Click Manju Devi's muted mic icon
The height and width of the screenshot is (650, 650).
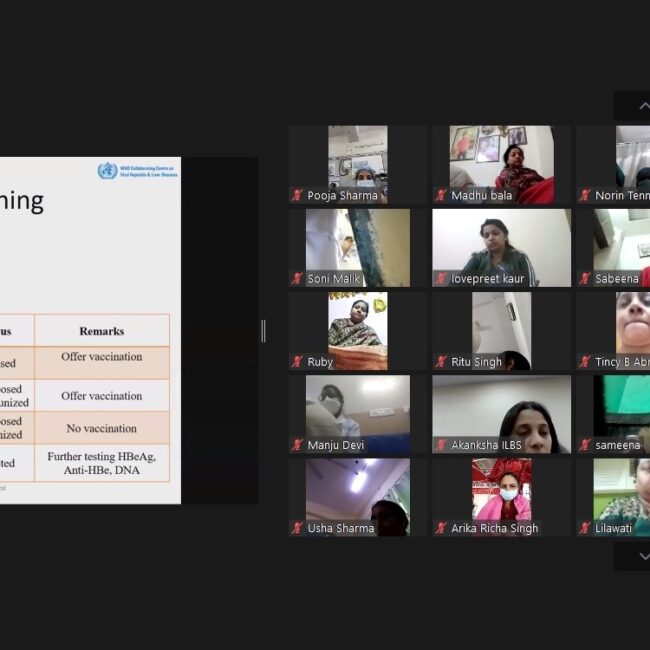click(x=297, y=445)
